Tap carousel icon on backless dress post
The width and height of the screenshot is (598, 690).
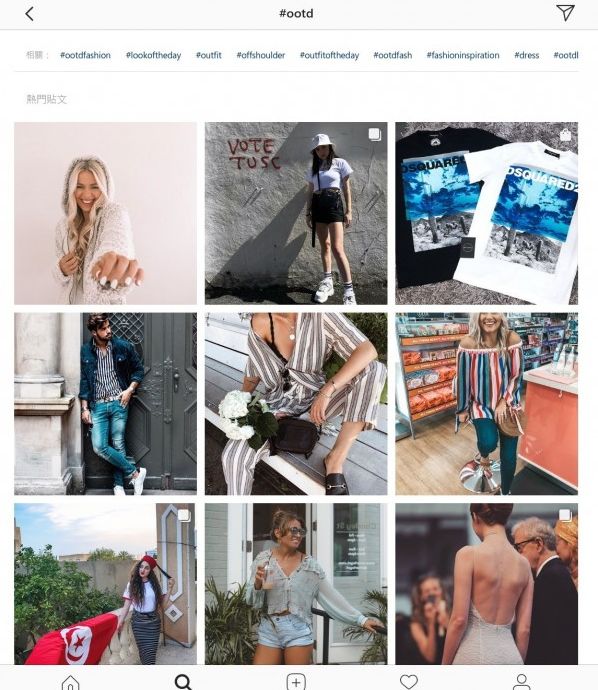tap(565, 516)
